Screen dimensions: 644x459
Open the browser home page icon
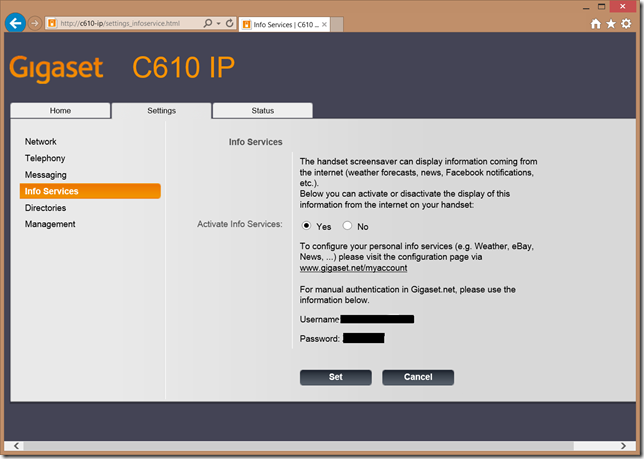(x=596, y=24)
